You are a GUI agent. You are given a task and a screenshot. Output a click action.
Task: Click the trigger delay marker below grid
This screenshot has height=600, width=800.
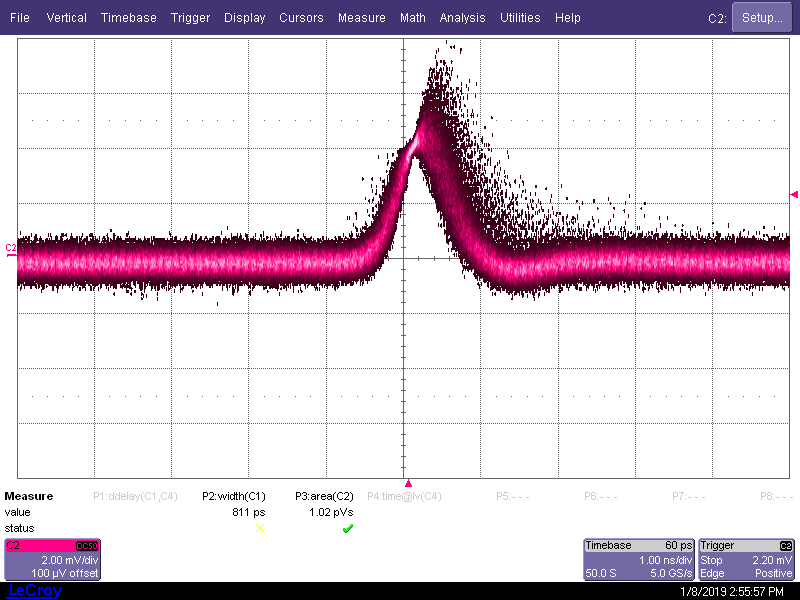(x=408, y=483)
